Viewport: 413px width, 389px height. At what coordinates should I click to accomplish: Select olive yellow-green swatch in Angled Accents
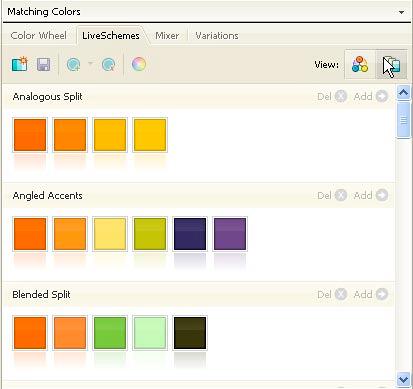tap(150, 234)
